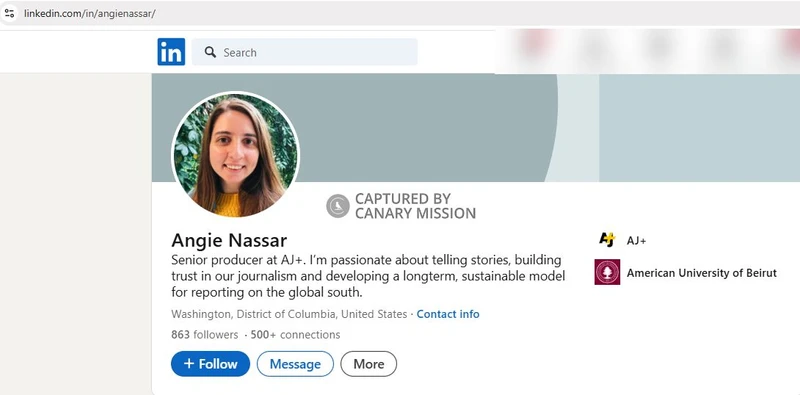
Task: Click the Senior producer at AJ+ headline text
Action: [x=368, y=277]
